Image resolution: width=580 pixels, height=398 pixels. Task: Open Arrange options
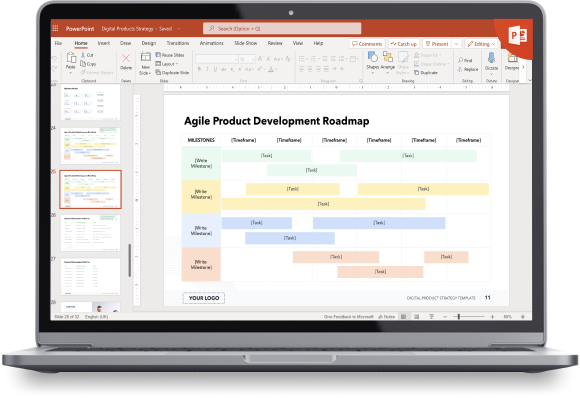(x=388, y=61)
